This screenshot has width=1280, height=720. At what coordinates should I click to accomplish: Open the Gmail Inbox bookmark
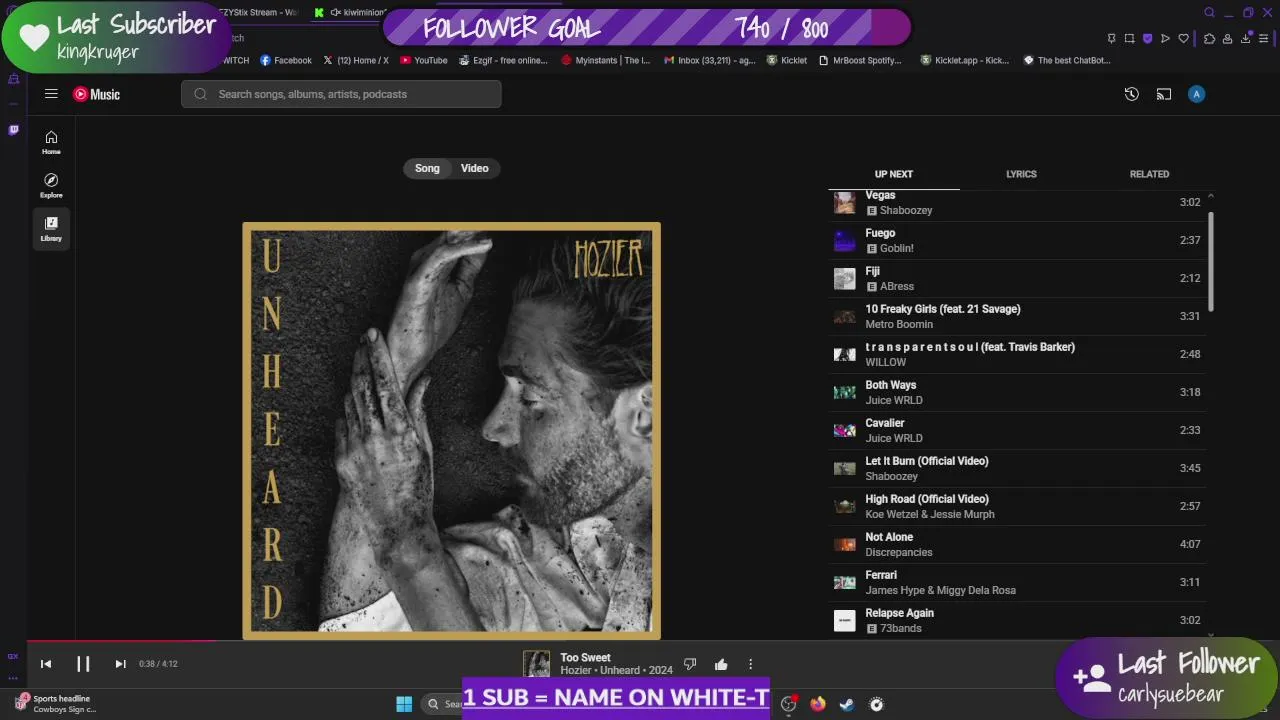pyautogui.click(x=710, y=60)
